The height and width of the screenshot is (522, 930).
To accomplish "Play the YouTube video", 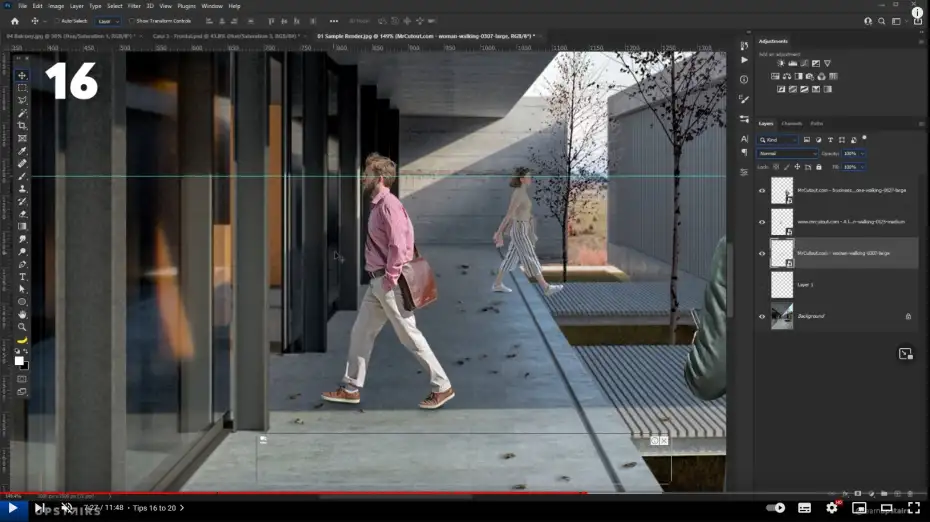I will point(12,508).
